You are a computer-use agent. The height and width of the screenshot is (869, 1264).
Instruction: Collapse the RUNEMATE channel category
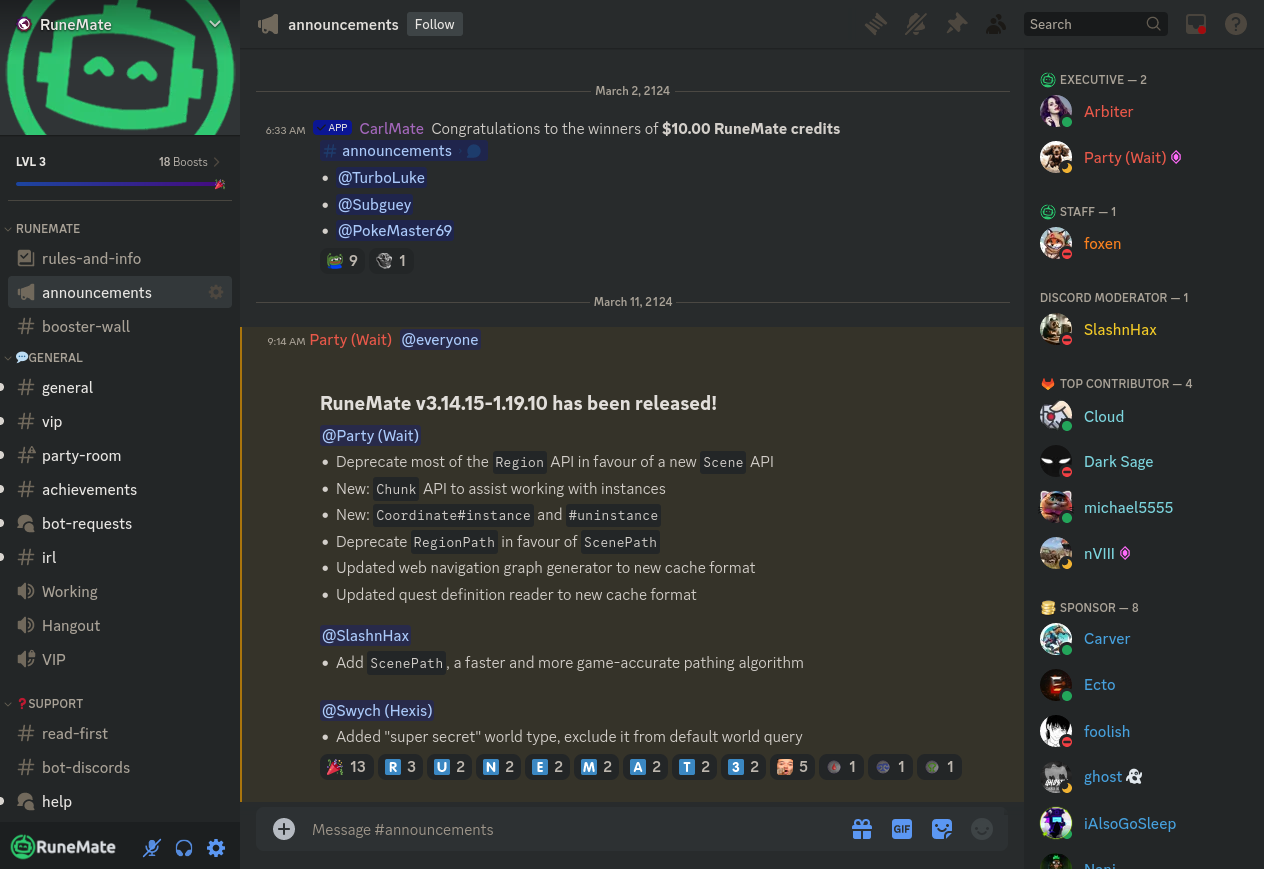tap(48, 229)
